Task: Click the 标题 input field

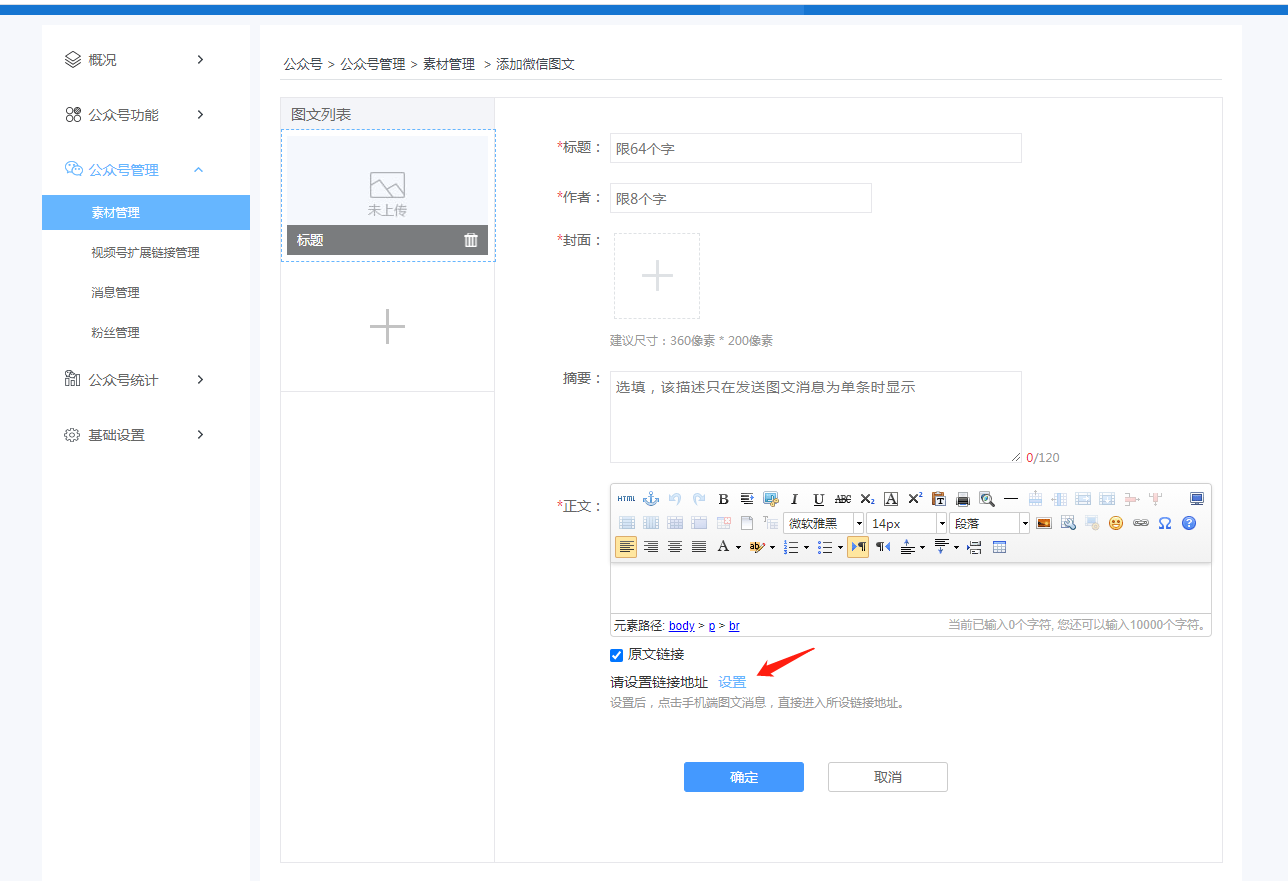Action: 816,148
